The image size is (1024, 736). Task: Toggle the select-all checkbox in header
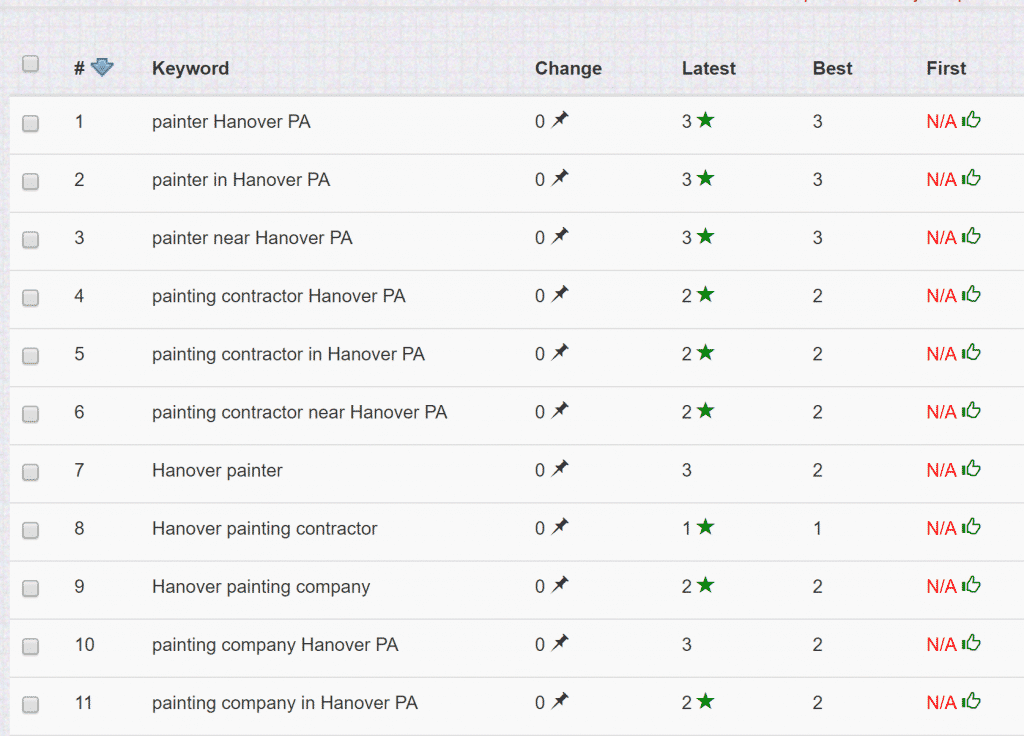tap(30, 64)
